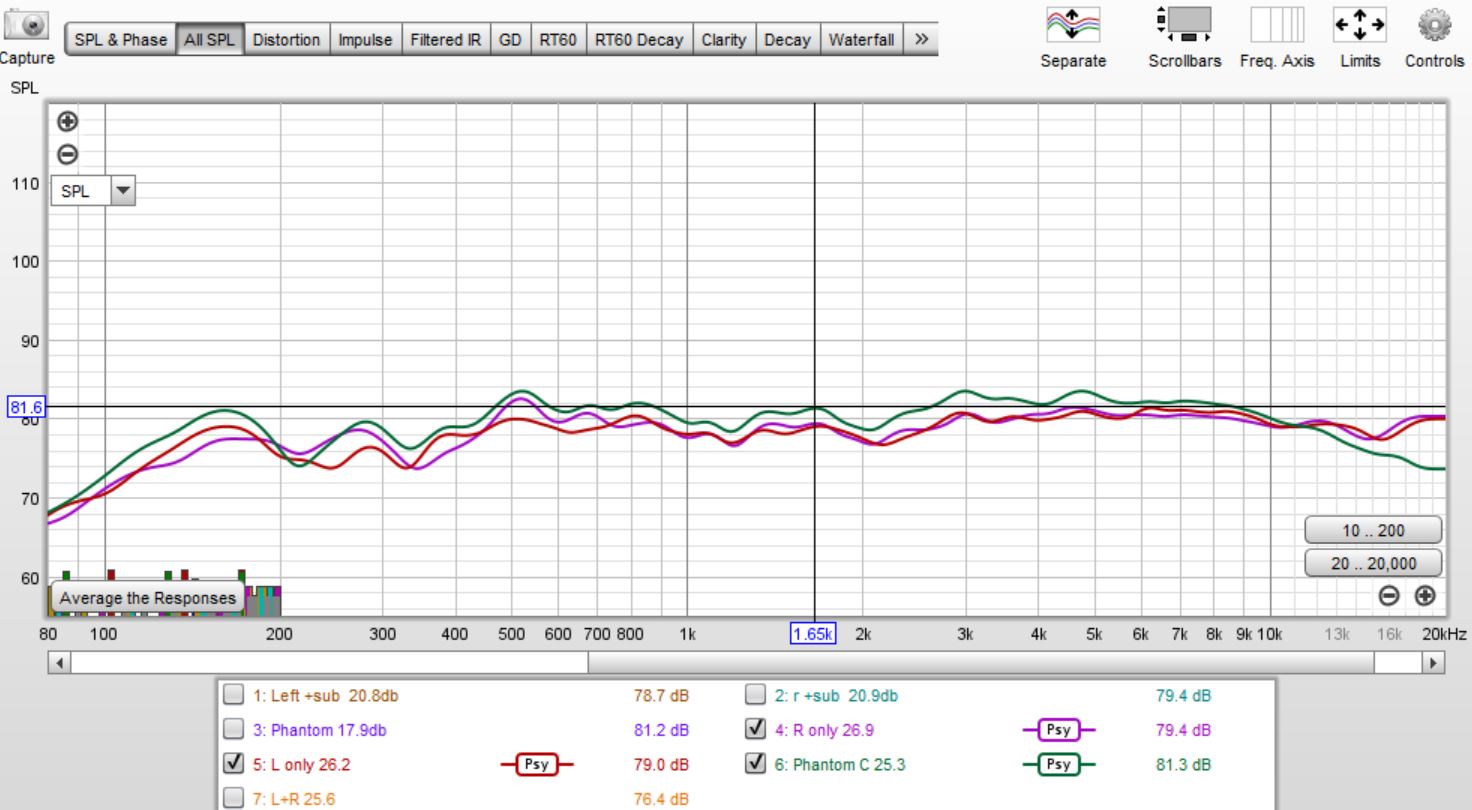Open the SPL axis type dropdown
The image size is (1472, 810).
click(x=124, y=191)
